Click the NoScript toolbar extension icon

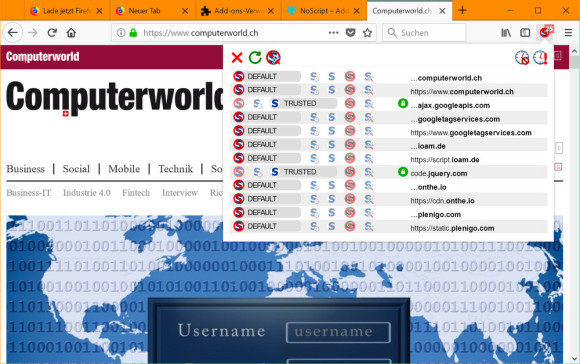click(545, 33)
